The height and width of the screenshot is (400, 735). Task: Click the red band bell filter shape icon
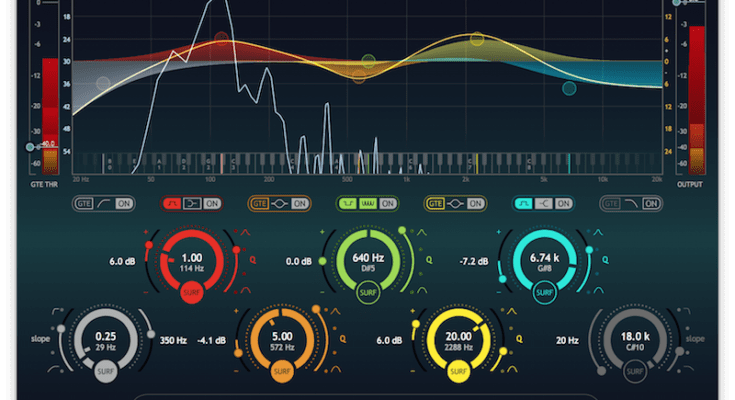click(x=172, y=203)
